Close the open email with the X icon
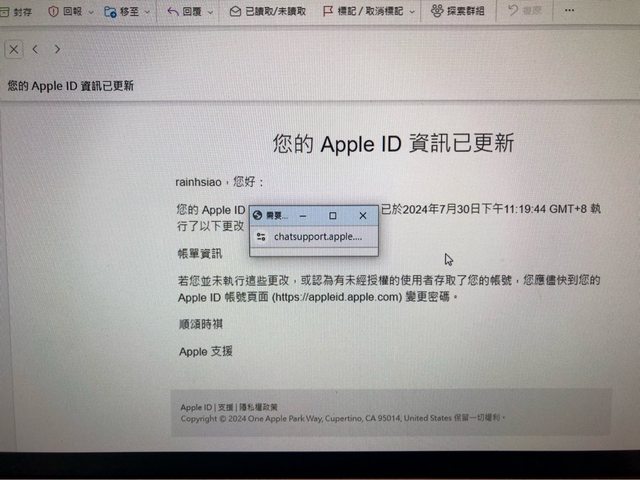 click(x=13, y=49)
